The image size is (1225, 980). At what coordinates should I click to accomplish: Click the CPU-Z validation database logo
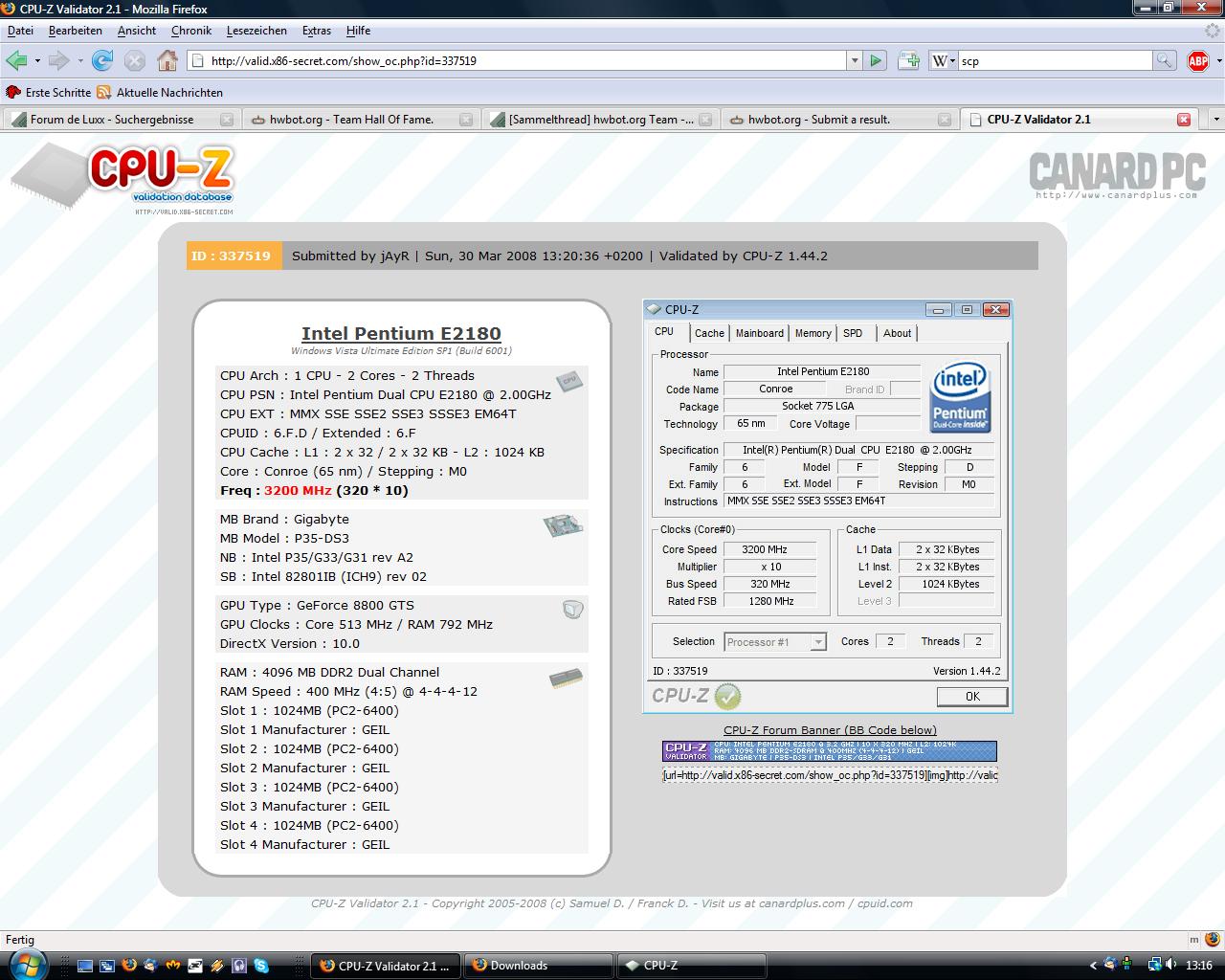[x=124, y=180]
